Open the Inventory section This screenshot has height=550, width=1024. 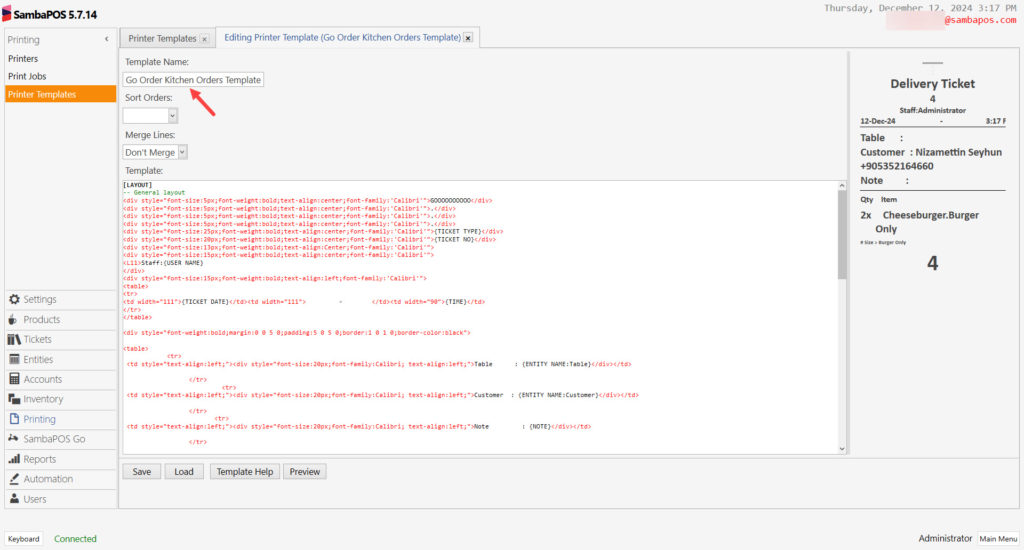(x=60, y=398)
